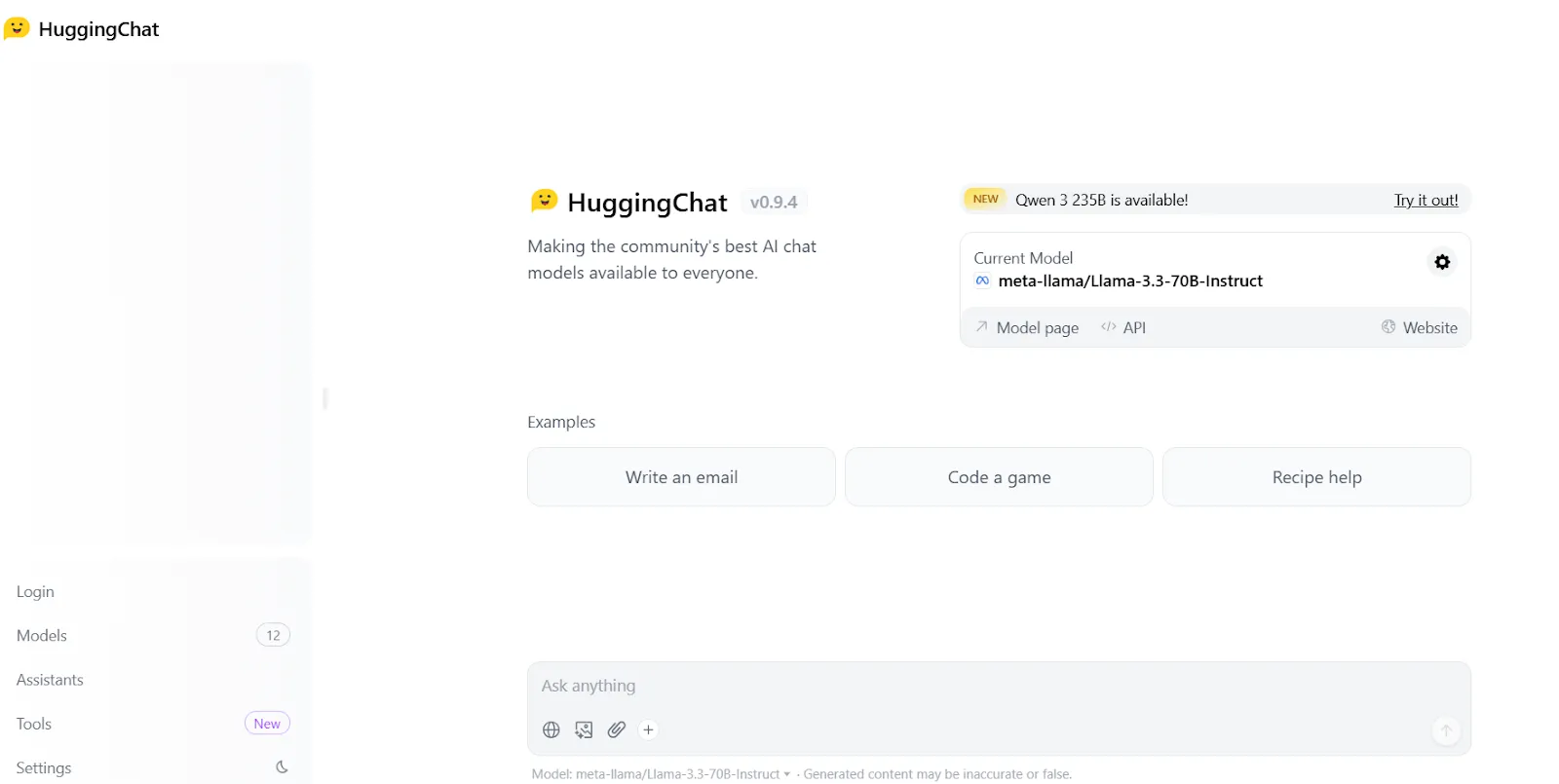
Task: Click the web search globe icon
Action: pos(551,729)
